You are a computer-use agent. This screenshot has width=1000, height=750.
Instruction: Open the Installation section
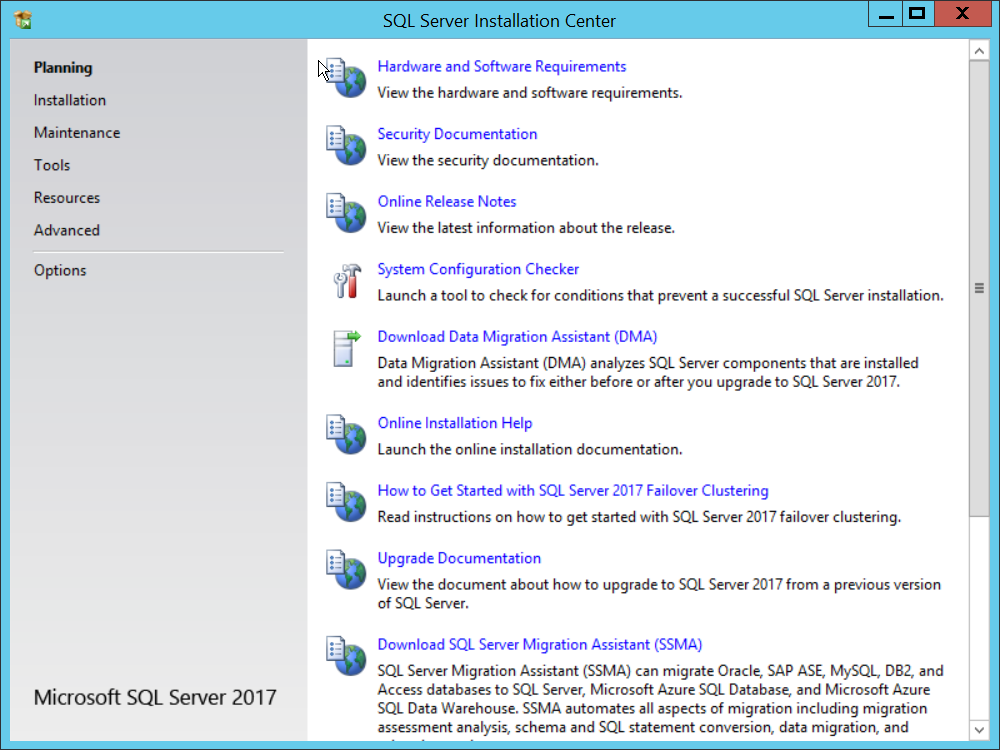(x=69, y=100)
